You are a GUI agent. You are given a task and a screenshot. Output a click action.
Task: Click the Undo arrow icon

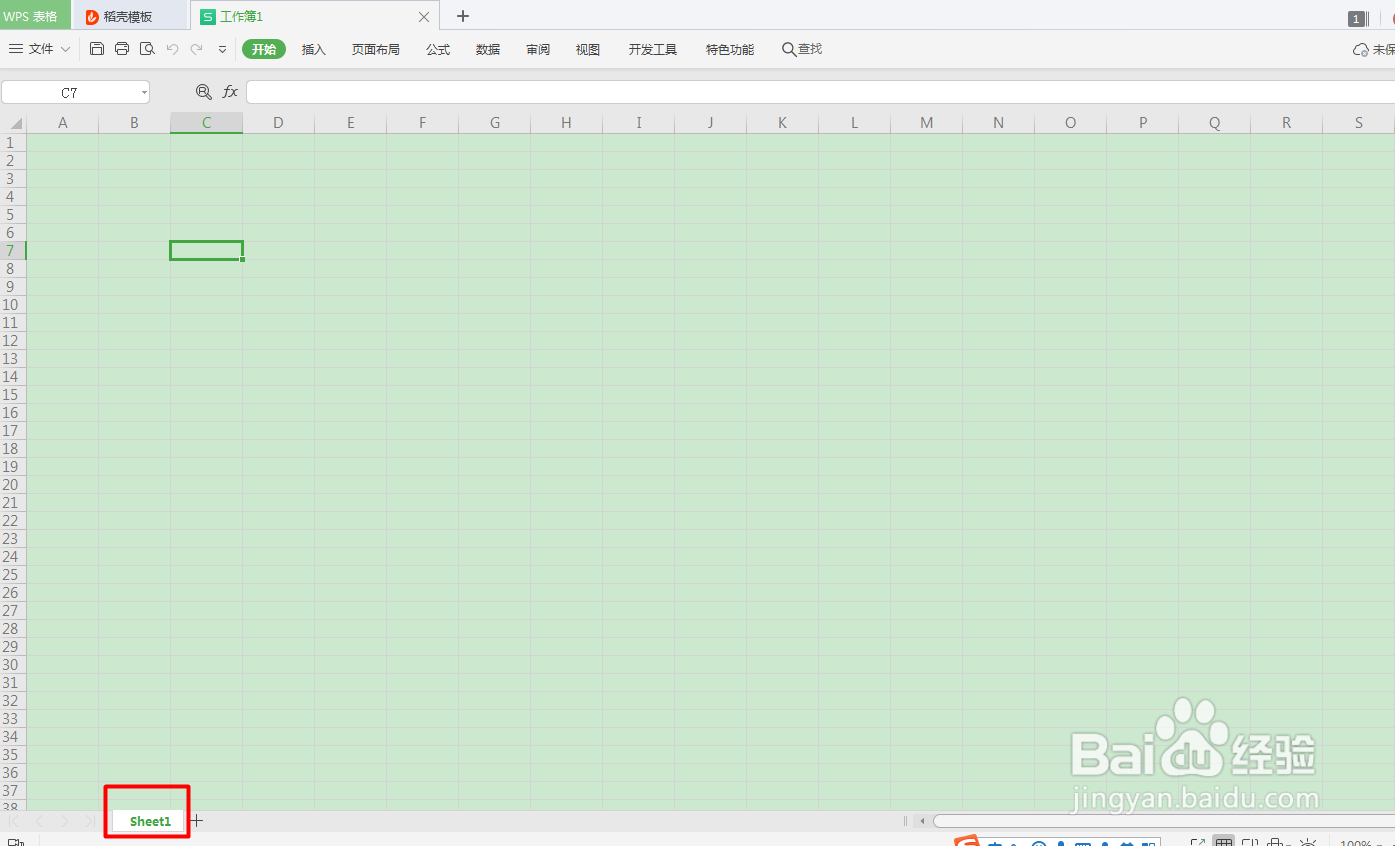point(172,49)
